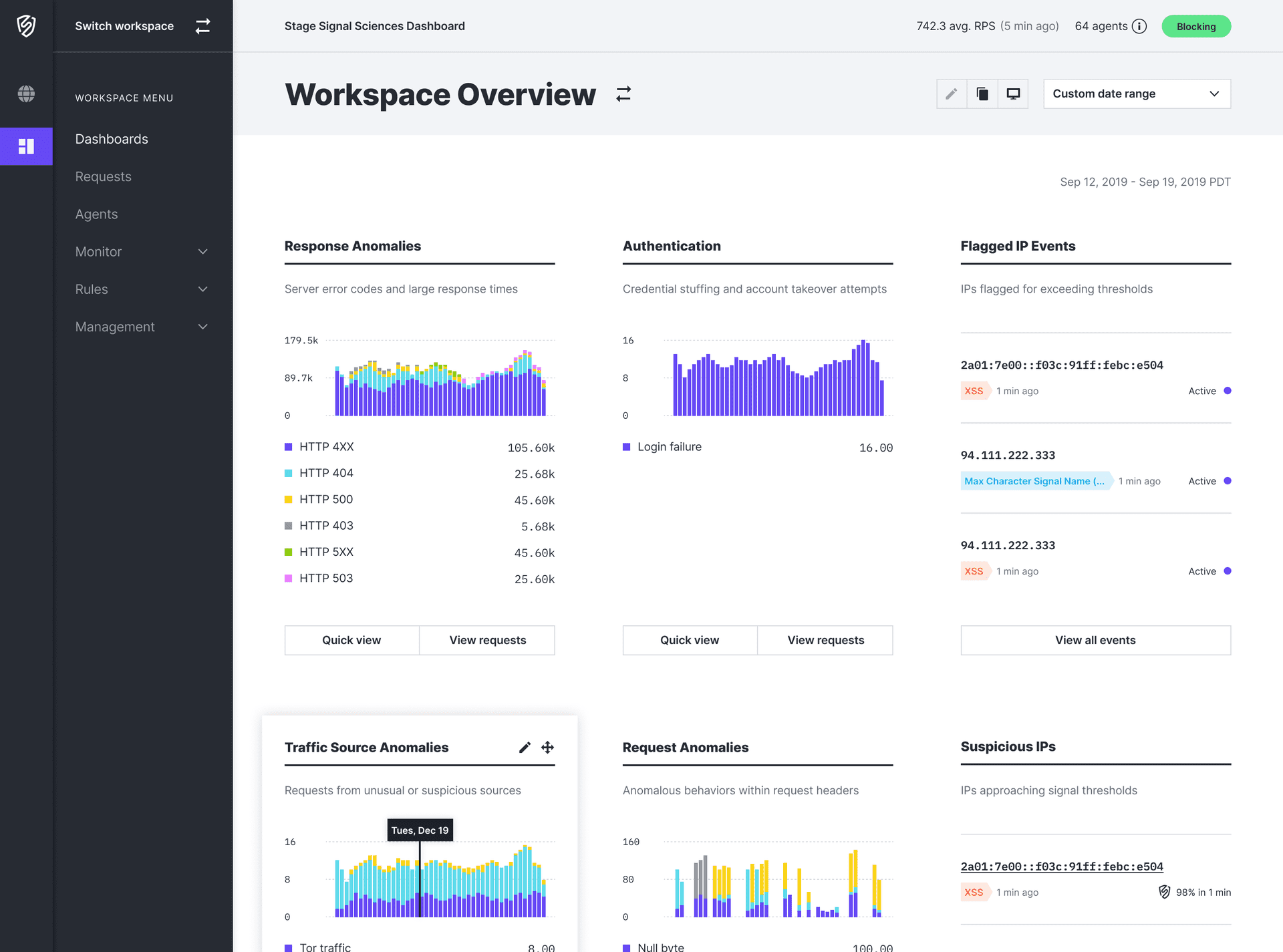The image size is (1283, 952).
Task: Click XSS tag under Suspicious IPs
Action: pos(975,892)
